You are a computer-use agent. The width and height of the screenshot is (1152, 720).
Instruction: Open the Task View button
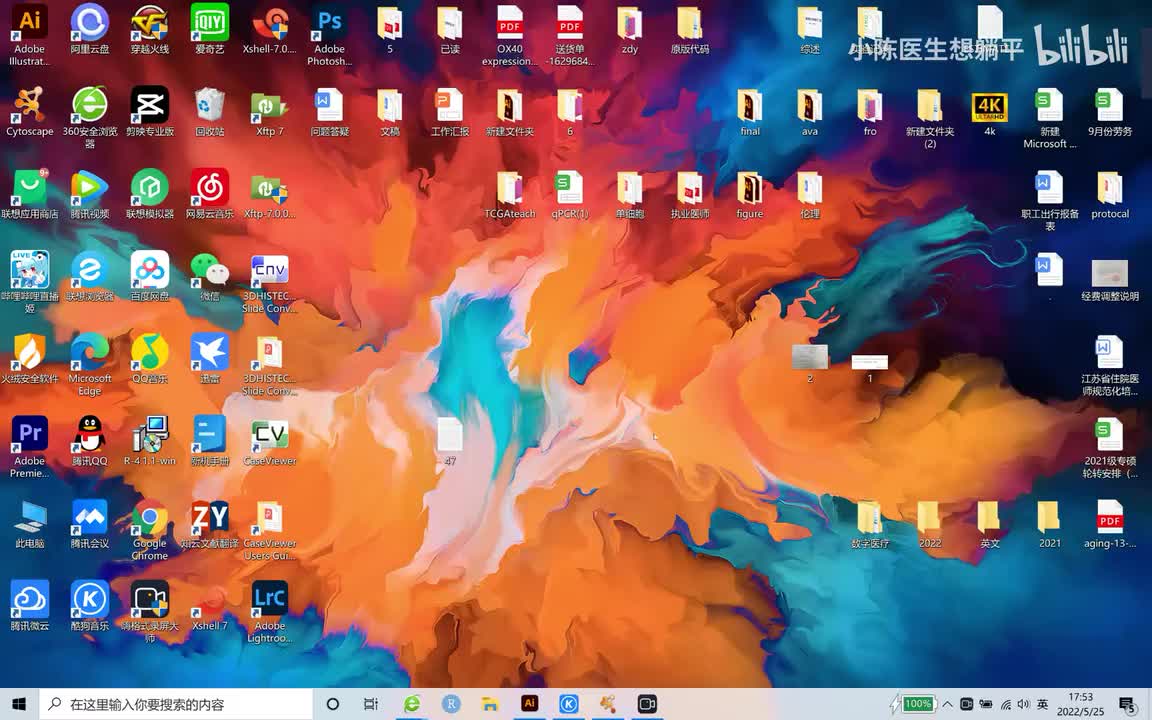(x=371, y=704)
